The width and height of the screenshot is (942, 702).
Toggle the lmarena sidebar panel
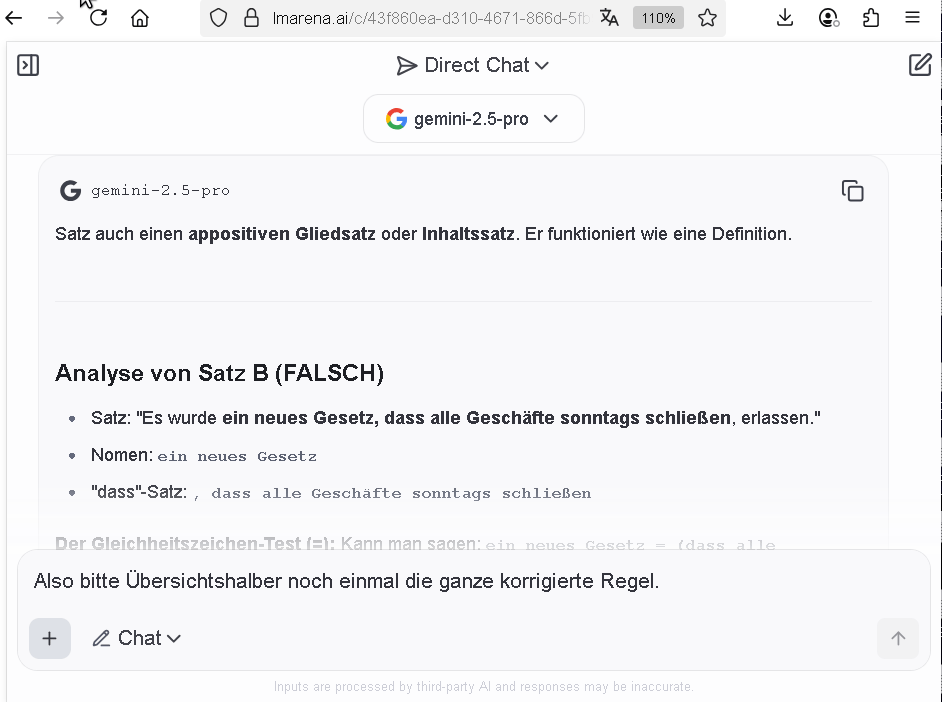pyautogui.click(x=28, y=65)
